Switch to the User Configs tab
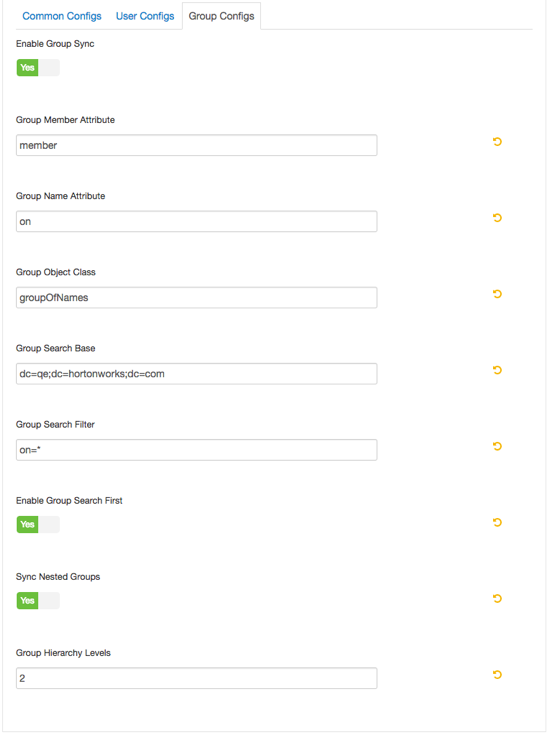 pos(145,16)
